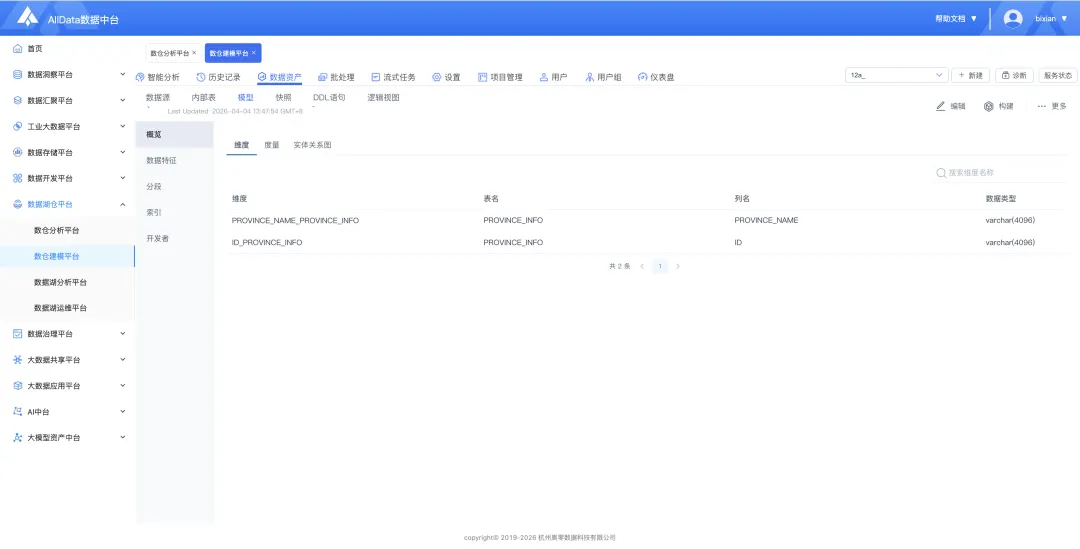
Task: Click the 设置 gear icon
Action: click(437, 77)
